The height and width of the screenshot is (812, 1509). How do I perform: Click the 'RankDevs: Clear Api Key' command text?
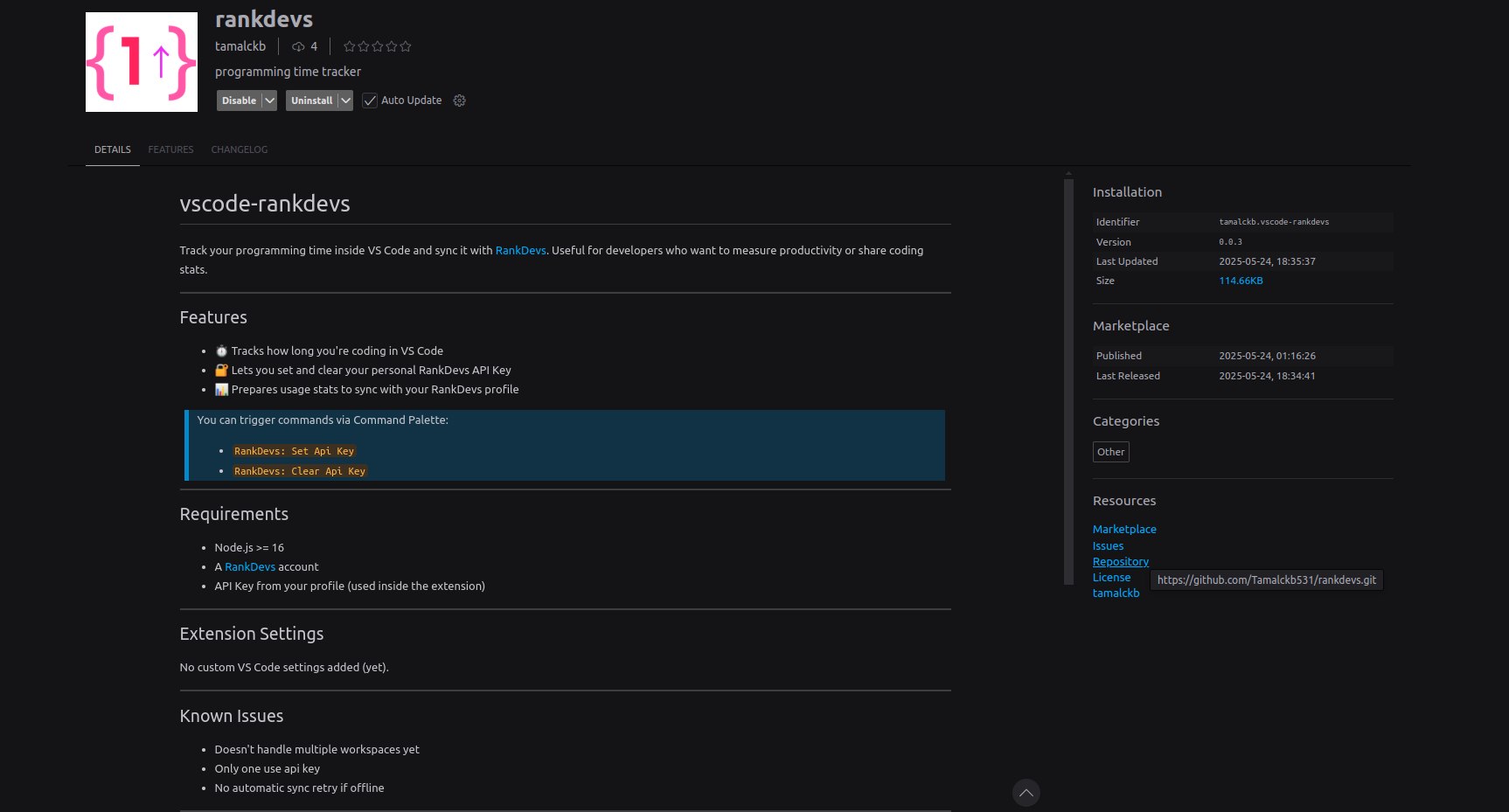[x=300, y=471]
